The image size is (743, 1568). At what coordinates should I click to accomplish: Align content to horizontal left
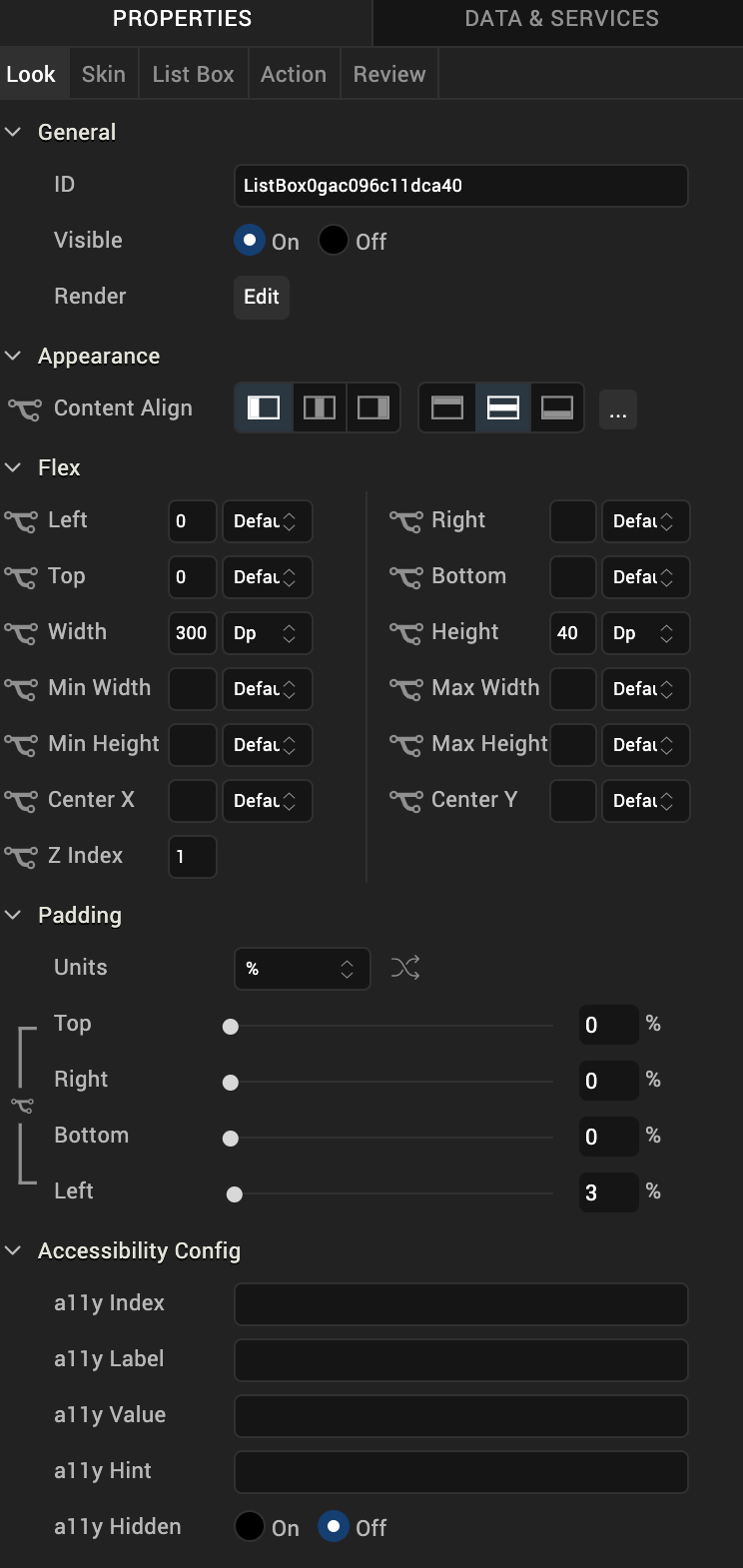pyautogui.click(x=264, y=408)
